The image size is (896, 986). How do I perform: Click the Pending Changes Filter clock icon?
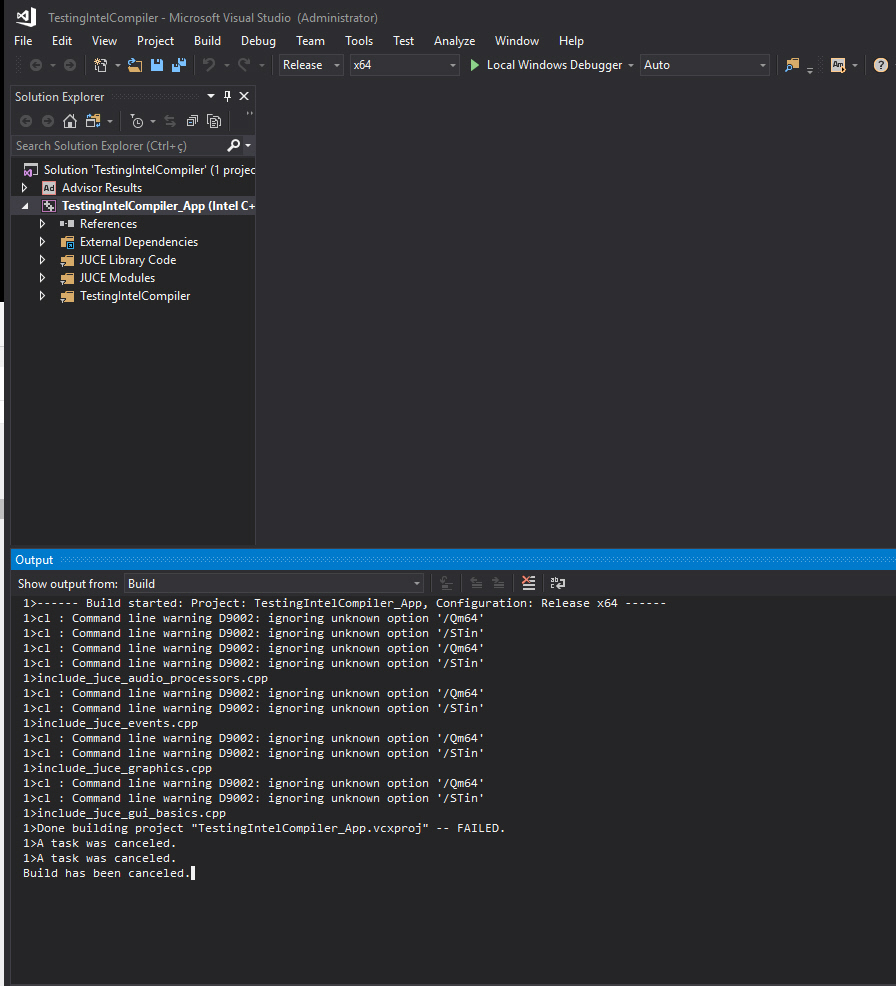click(x=136, y=121)
